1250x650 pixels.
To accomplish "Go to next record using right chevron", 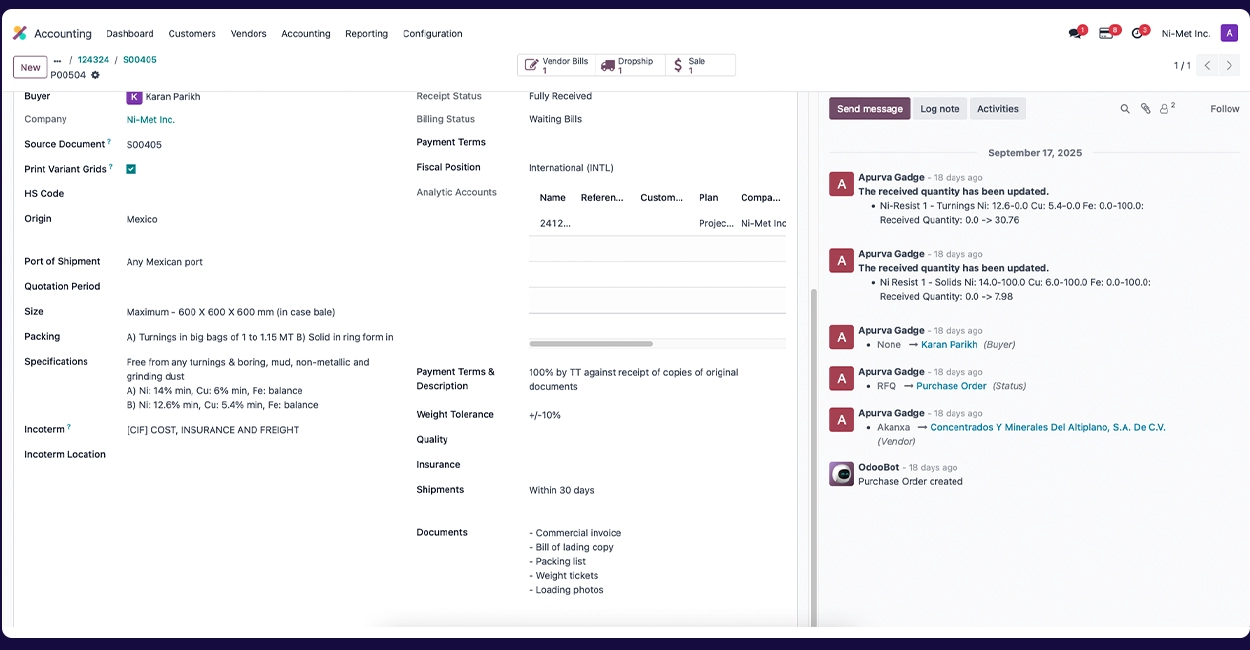I will [x=1230, y=66].
